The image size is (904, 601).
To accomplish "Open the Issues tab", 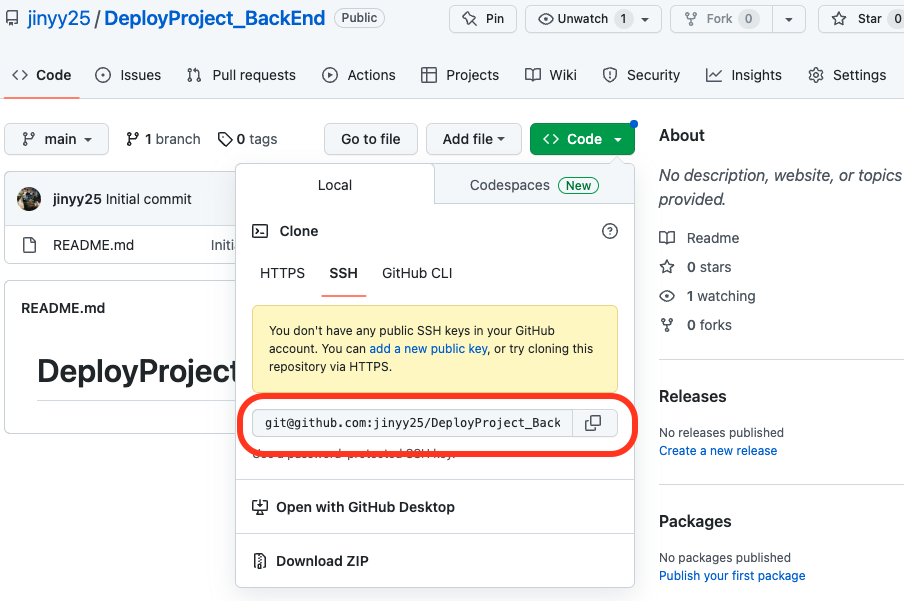I will click(128, 75).
